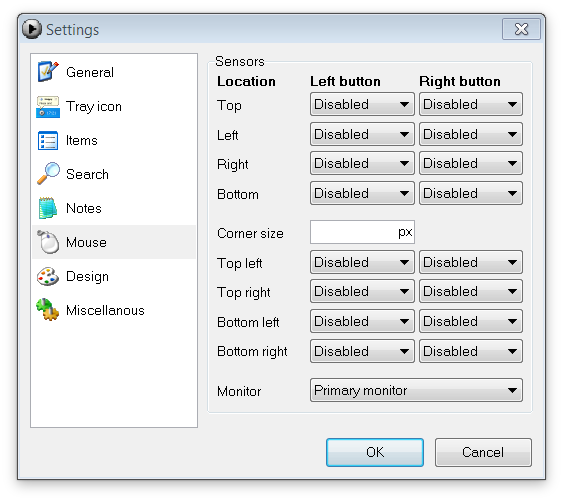Open the Right sensor left-button dropdown

tap(362, 163)
